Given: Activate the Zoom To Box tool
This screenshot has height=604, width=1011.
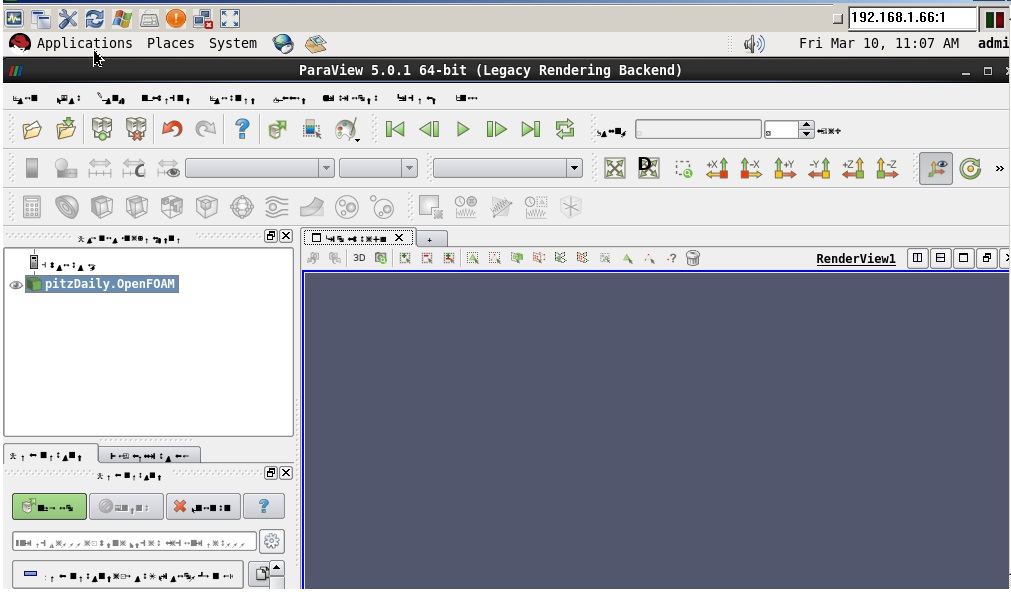Looking at the screenshot, I should click(x=683, y=169).
